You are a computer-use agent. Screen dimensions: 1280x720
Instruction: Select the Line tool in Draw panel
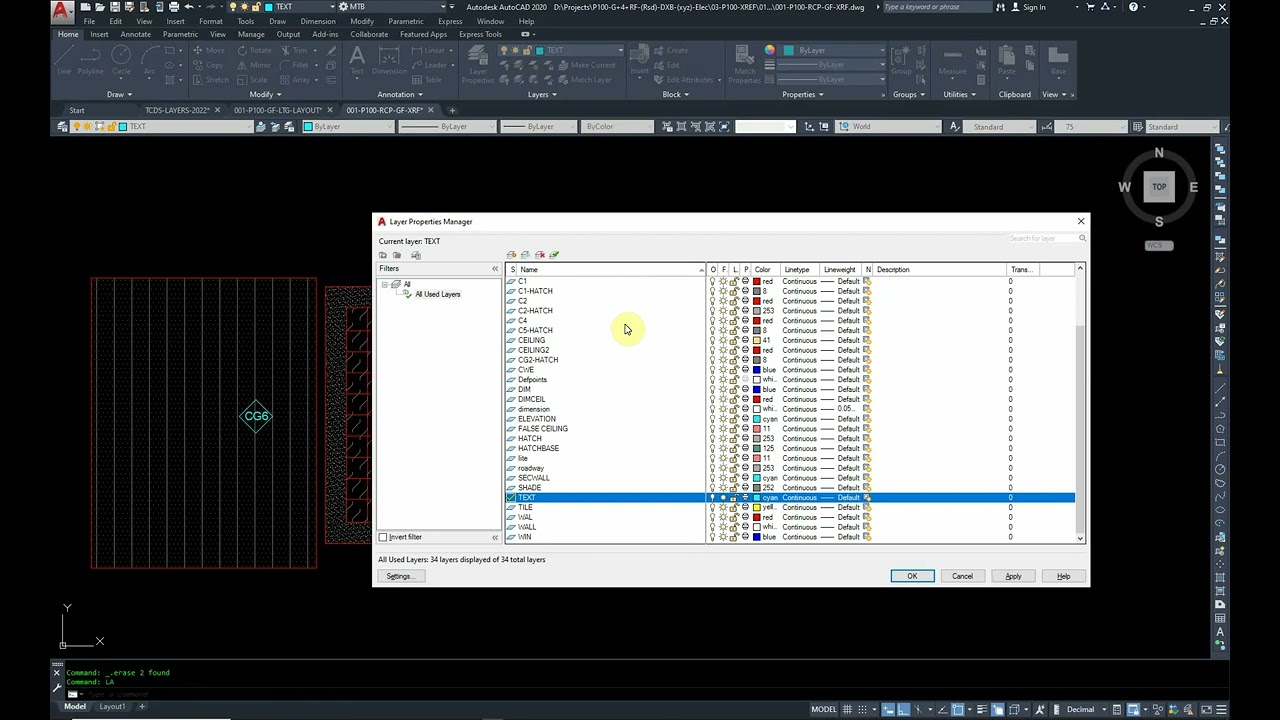pyautogui.click(x=65, y=60)
